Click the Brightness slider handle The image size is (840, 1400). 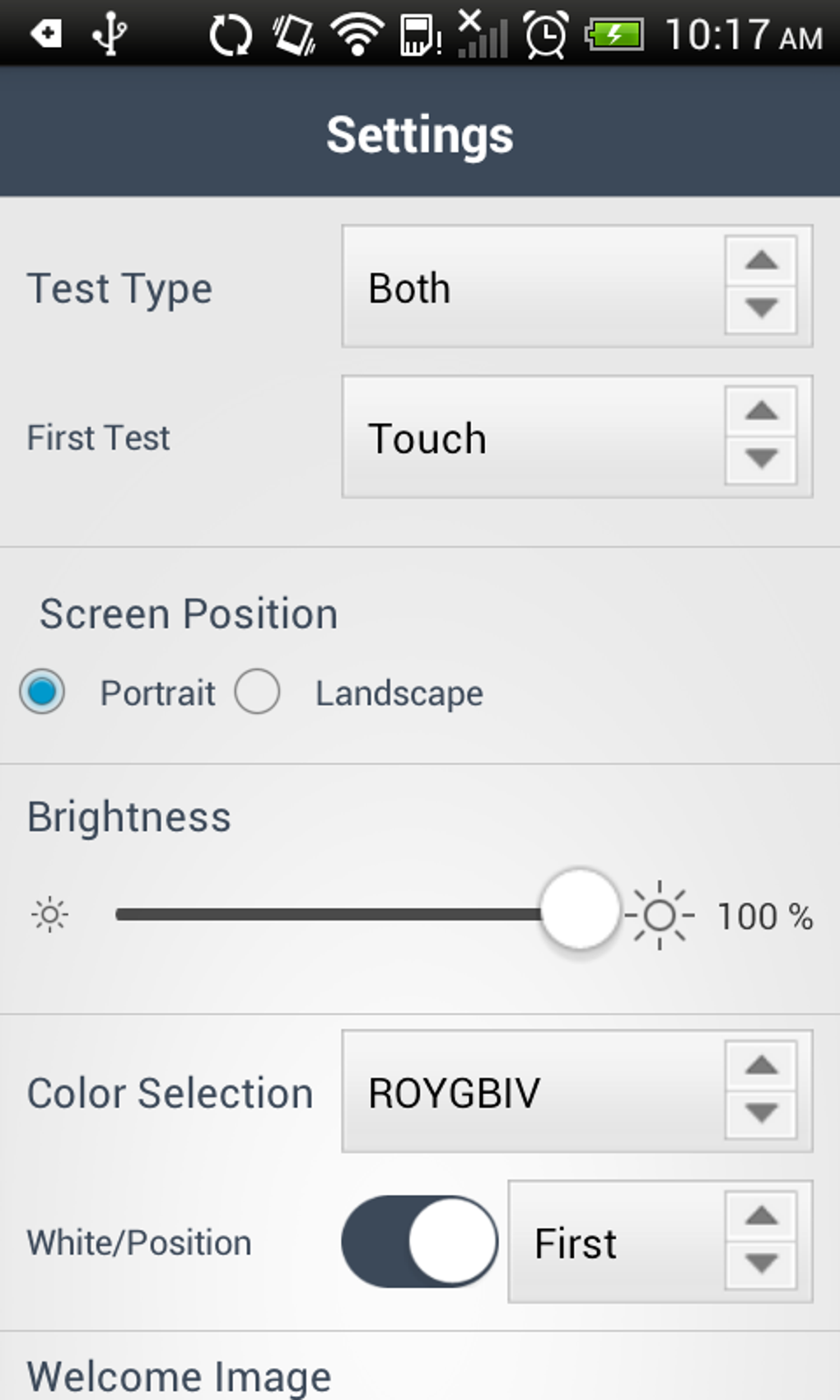click(580, 909)
